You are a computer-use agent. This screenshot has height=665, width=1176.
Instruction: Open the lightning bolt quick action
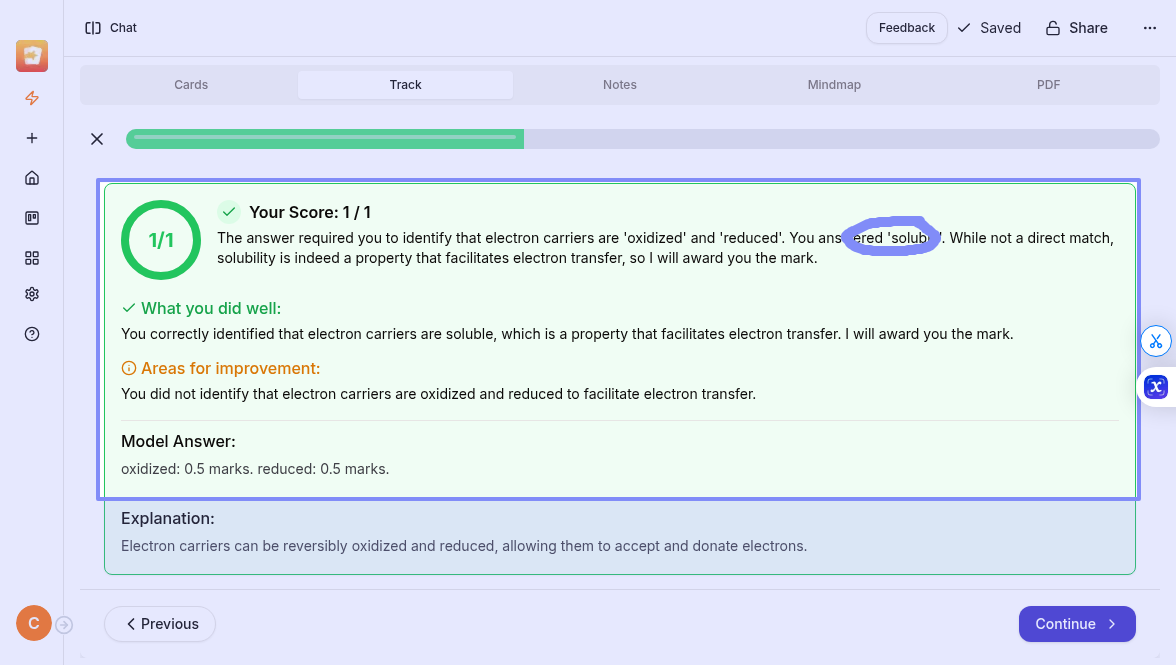32,98
